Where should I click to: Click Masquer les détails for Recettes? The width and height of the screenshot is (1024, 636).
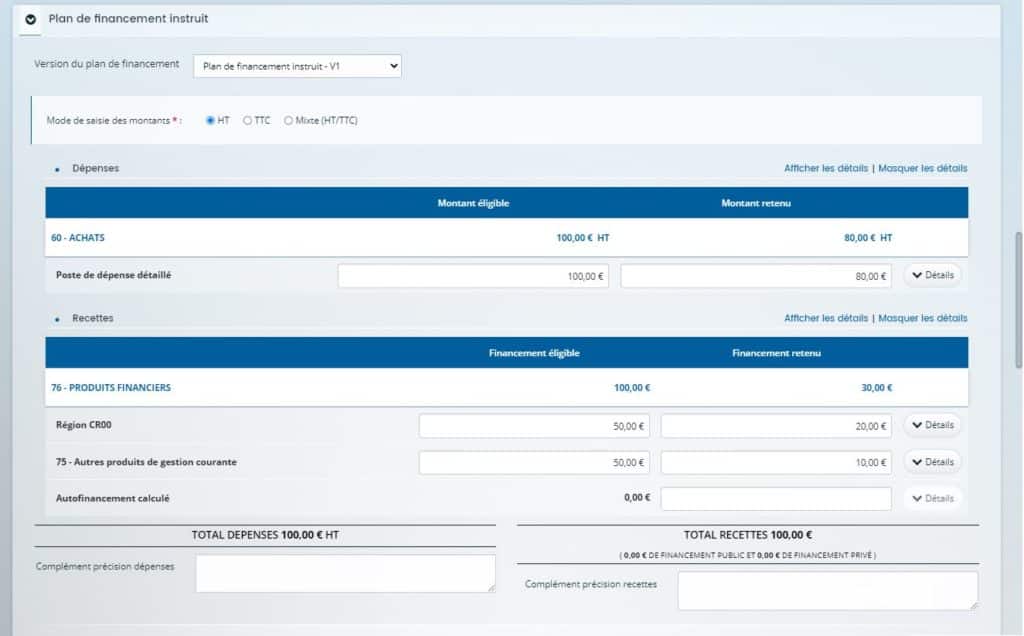click(x=923, y=318)
